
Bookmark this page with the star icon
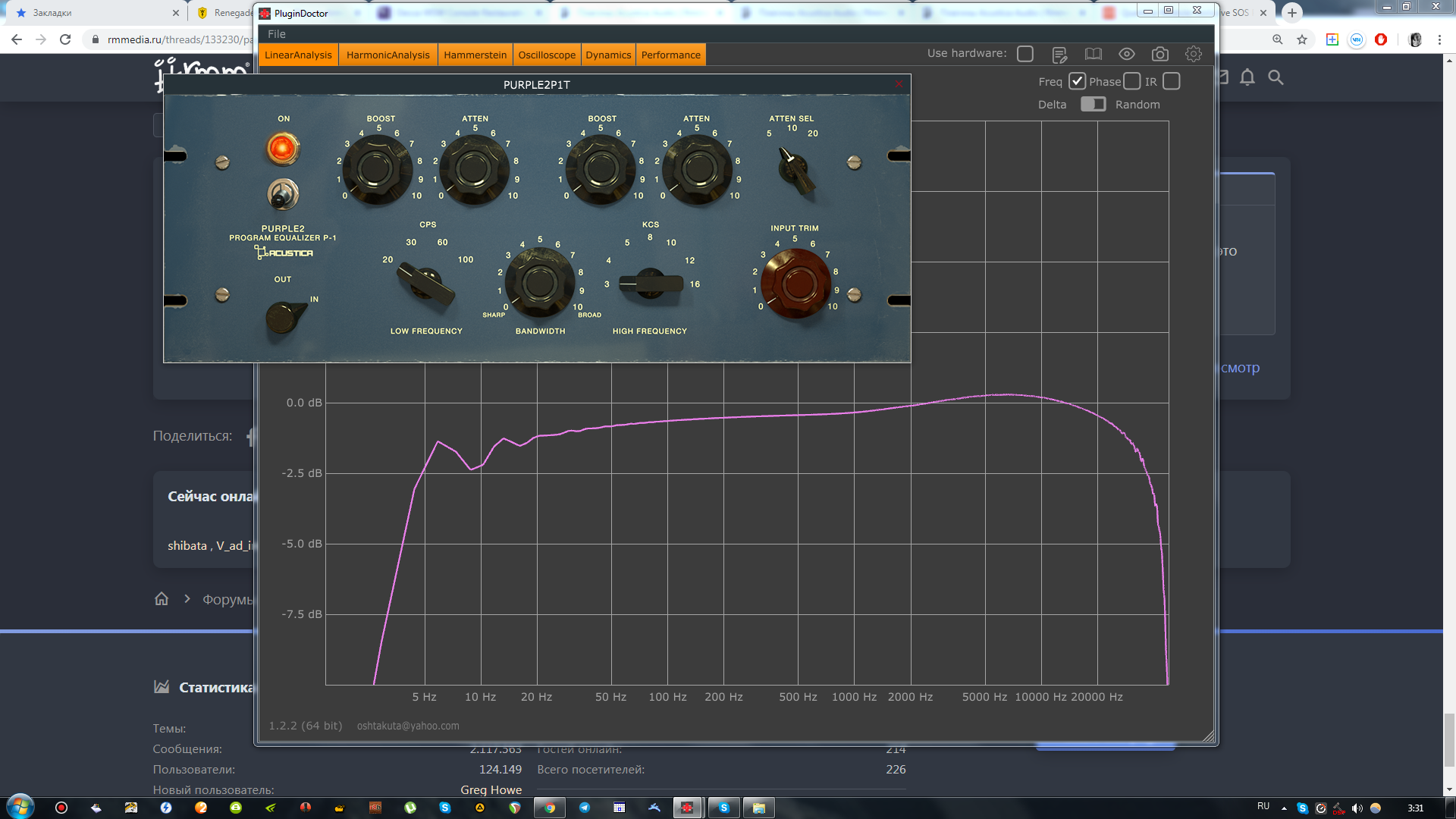tap(1302, 39)
